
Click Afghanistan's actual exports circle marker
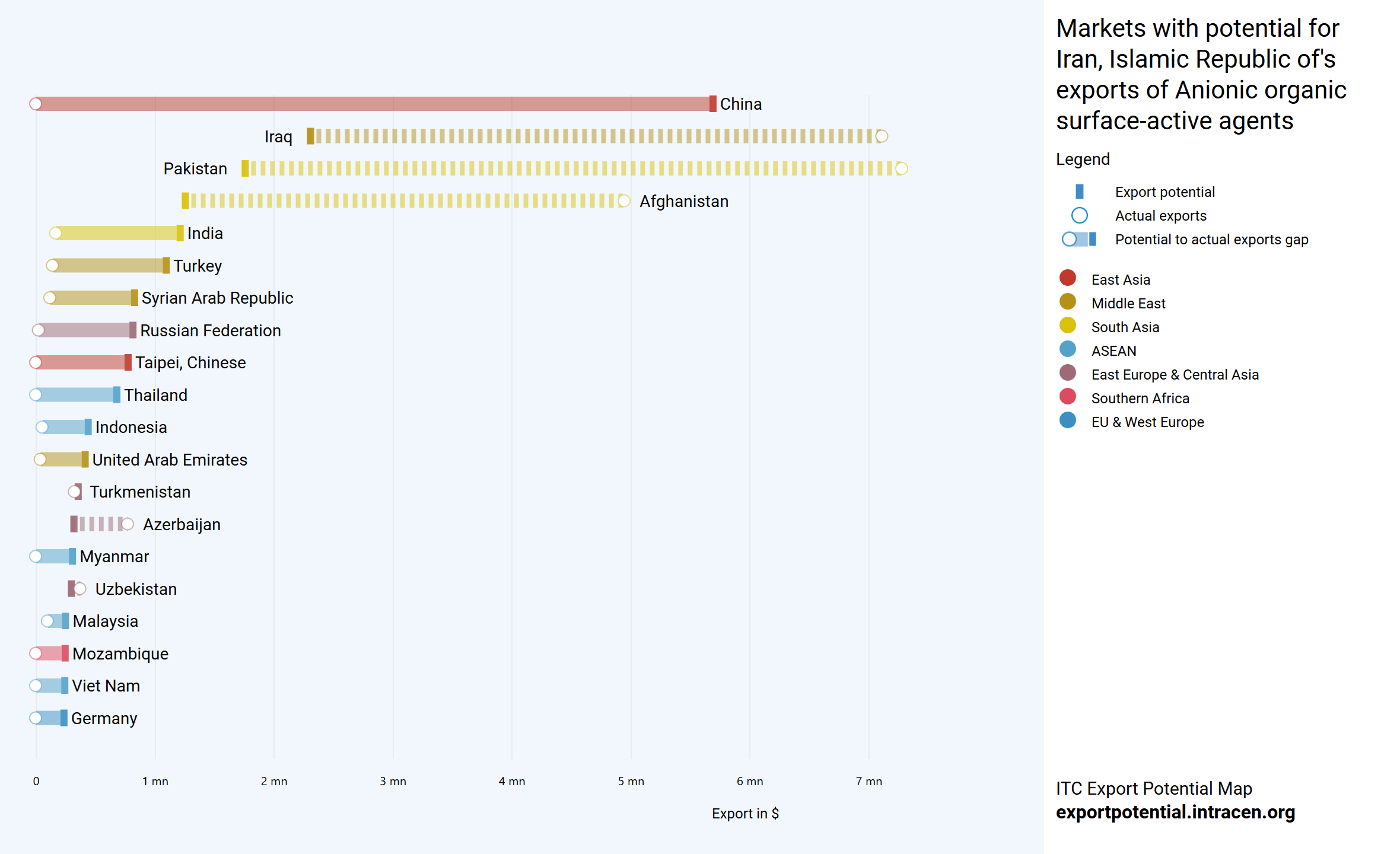coord(623,201)
